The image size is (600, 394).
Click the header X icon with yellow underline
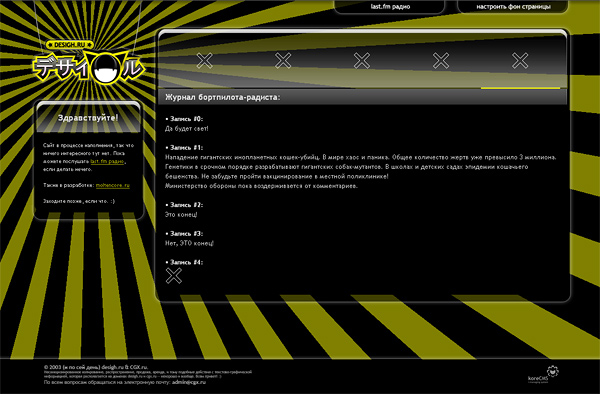(x=520, y=61)
